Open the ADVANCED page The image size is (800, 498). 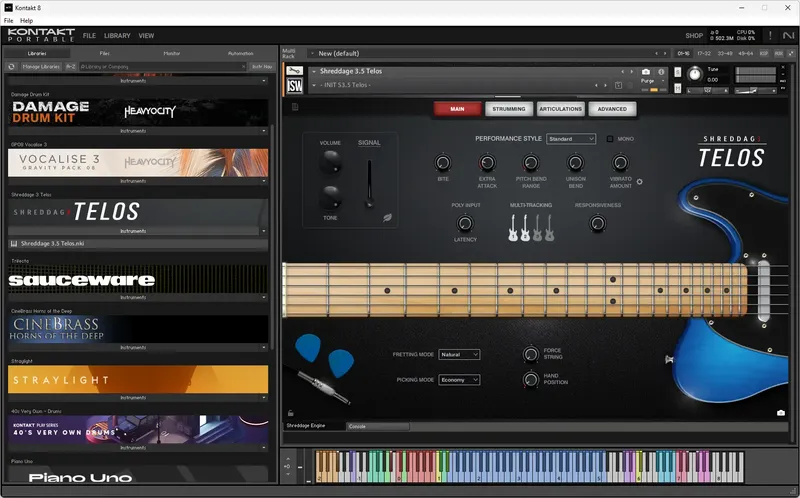point(612,109)
